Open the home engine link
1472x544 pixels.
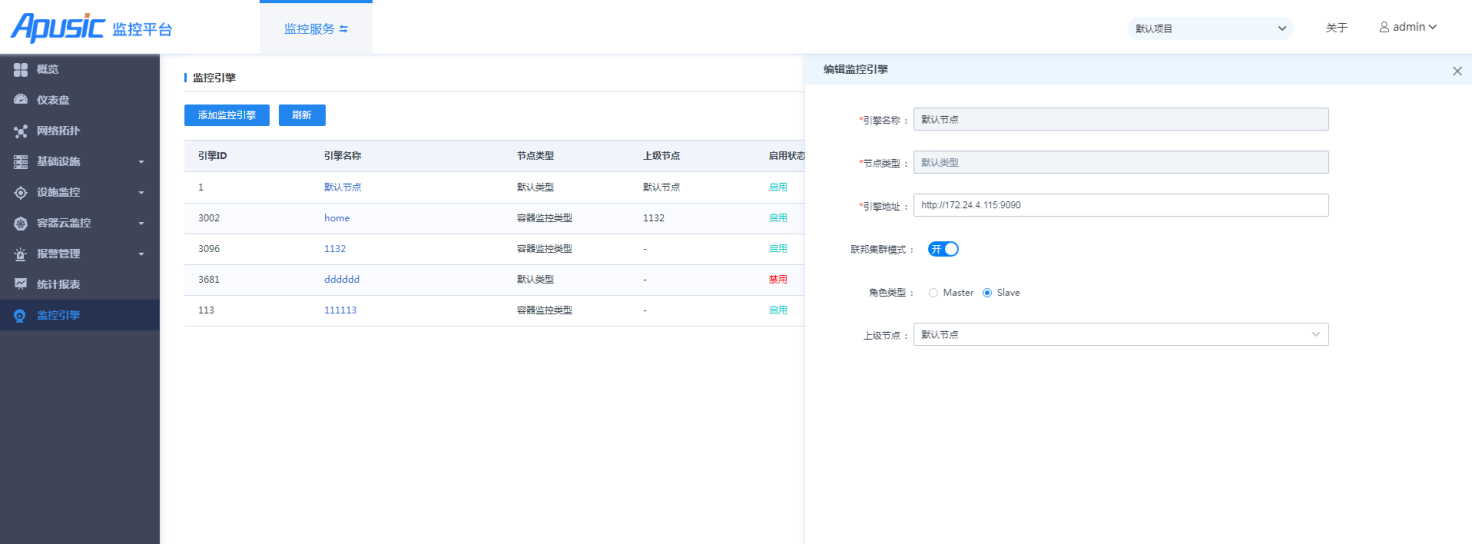pos(337,218)
